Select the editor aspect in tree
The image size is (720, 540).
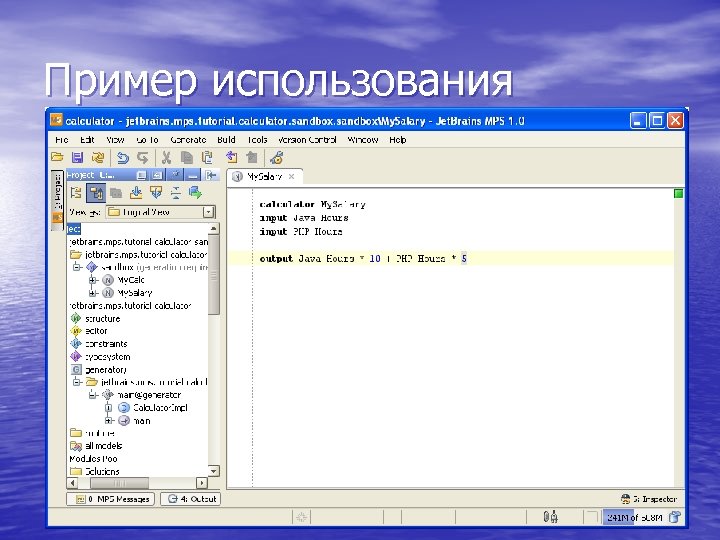(89, 331)
